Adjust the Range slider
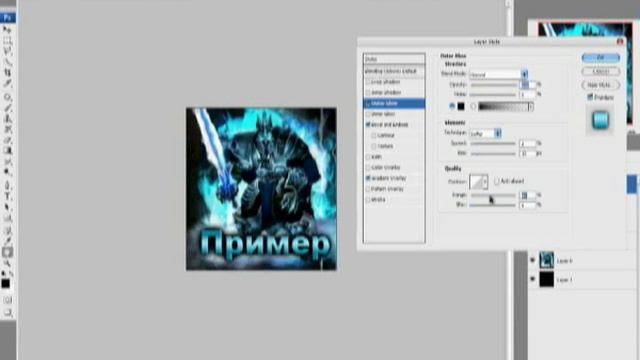The height and width of the screenshot is (360, 640). 493,196
